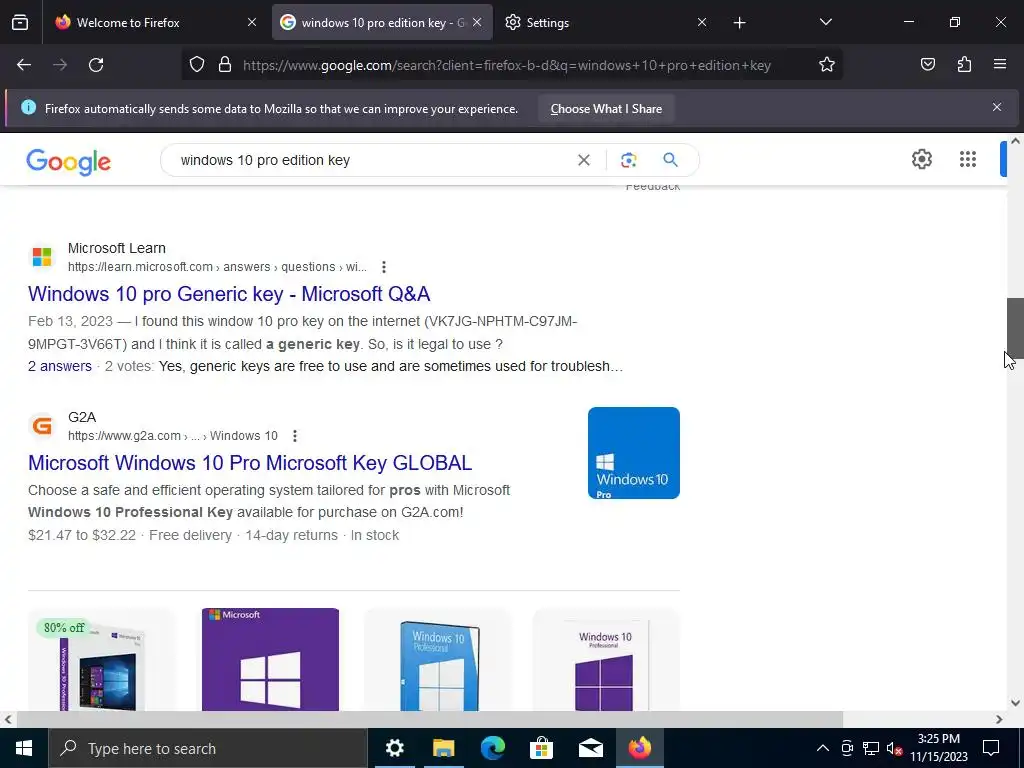Click inside the Google search field
The height and width of the screenshot is (768, 1024).
tap(372, 161)
